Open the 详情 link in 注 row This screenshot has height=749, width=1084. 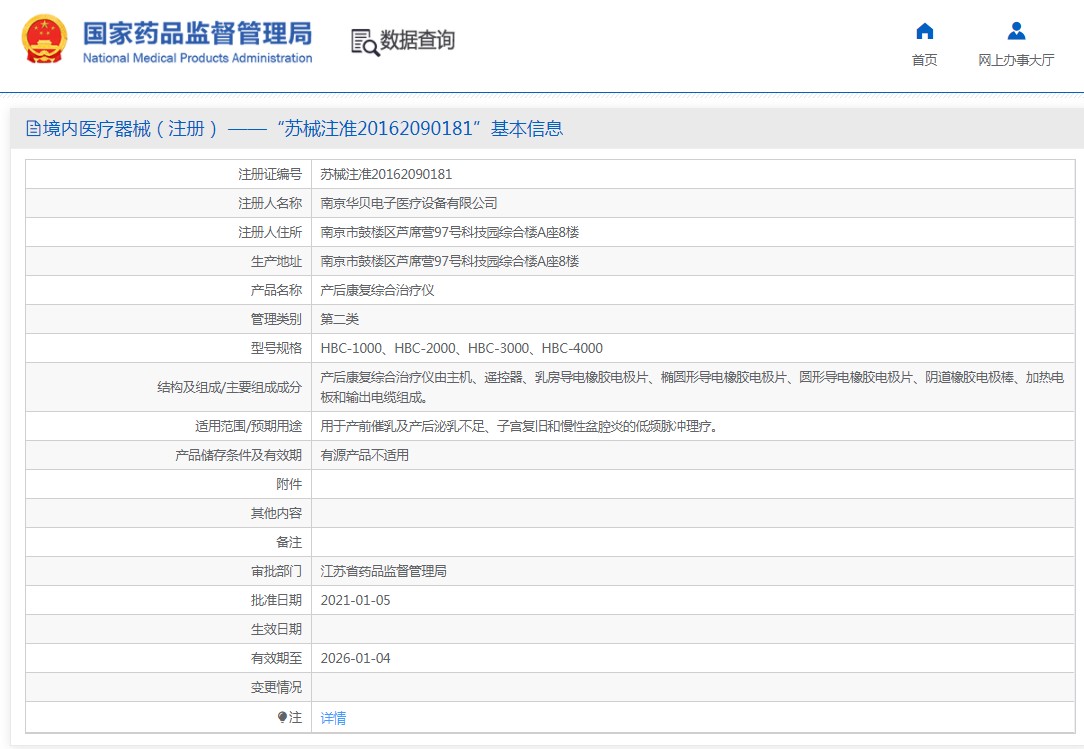pyautogui.click(x=333, y=718)
